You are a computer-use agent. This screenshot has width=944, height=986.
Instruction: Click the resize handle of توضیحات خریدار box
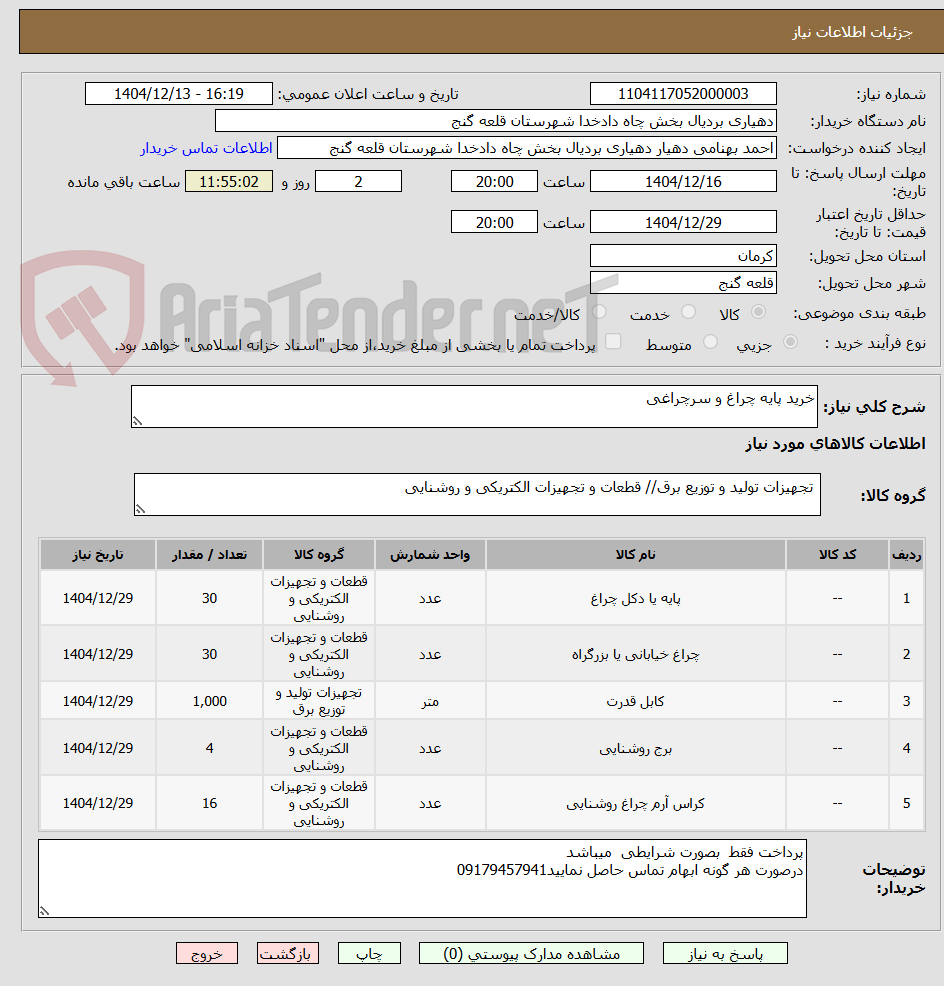44,911
